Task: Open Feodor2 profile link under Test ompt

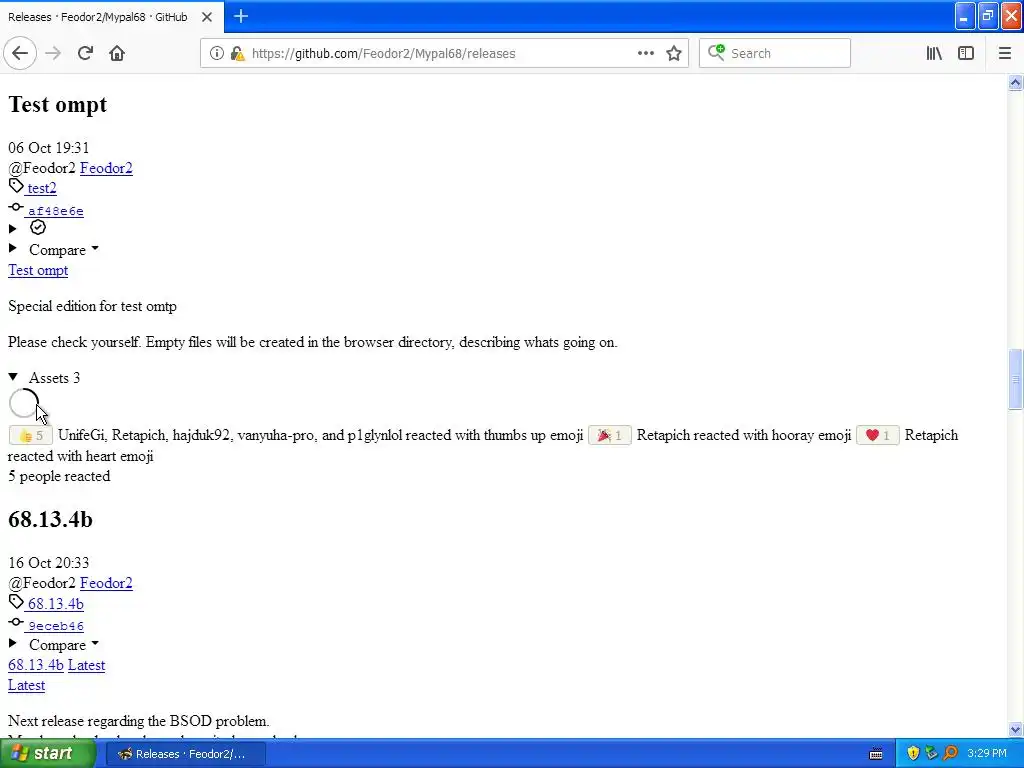Action: pyautogui.click(x=106, y=168)
